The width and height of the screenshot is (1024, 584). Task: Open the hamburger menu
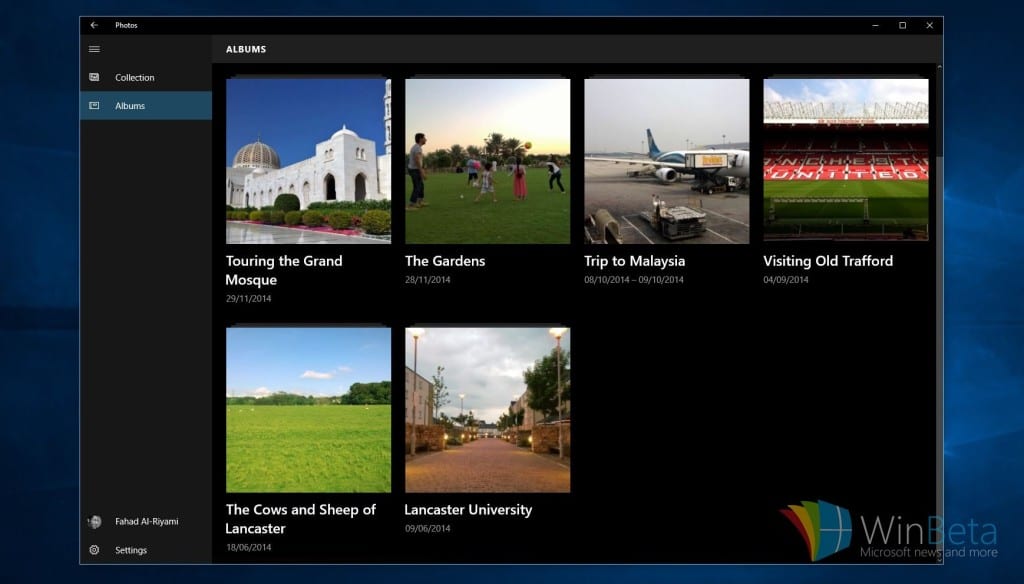coord(94,49)
